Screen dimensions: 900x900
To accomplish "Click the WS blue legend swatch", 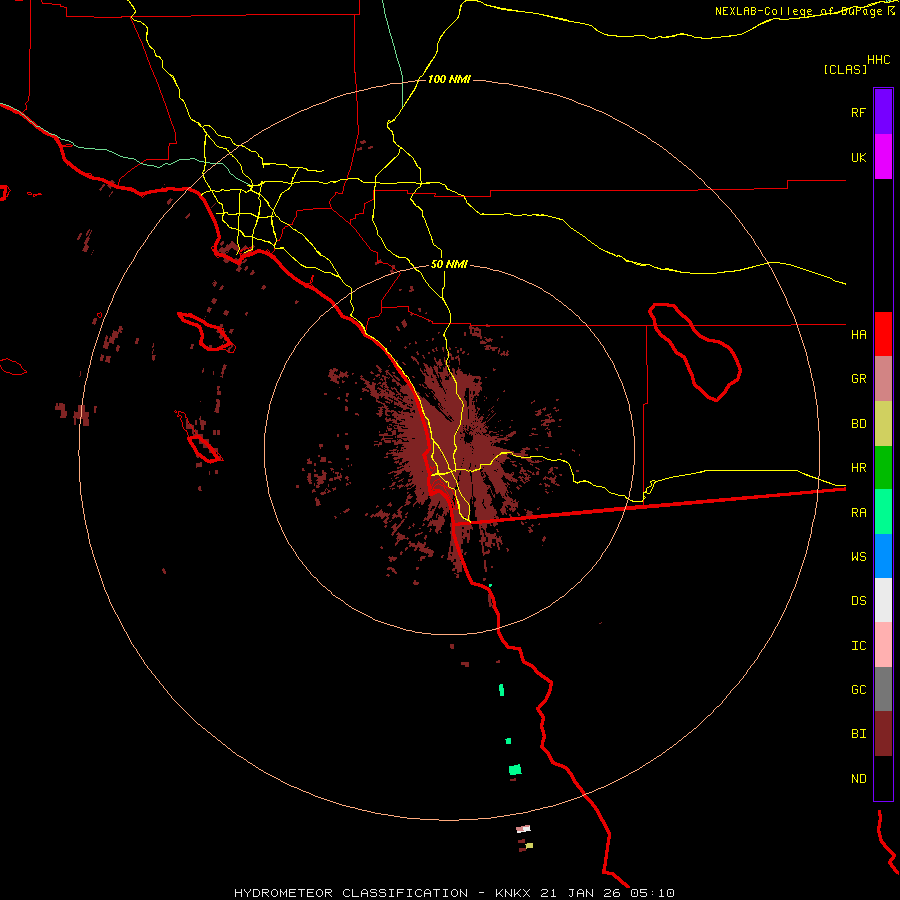I will [883, 556].
